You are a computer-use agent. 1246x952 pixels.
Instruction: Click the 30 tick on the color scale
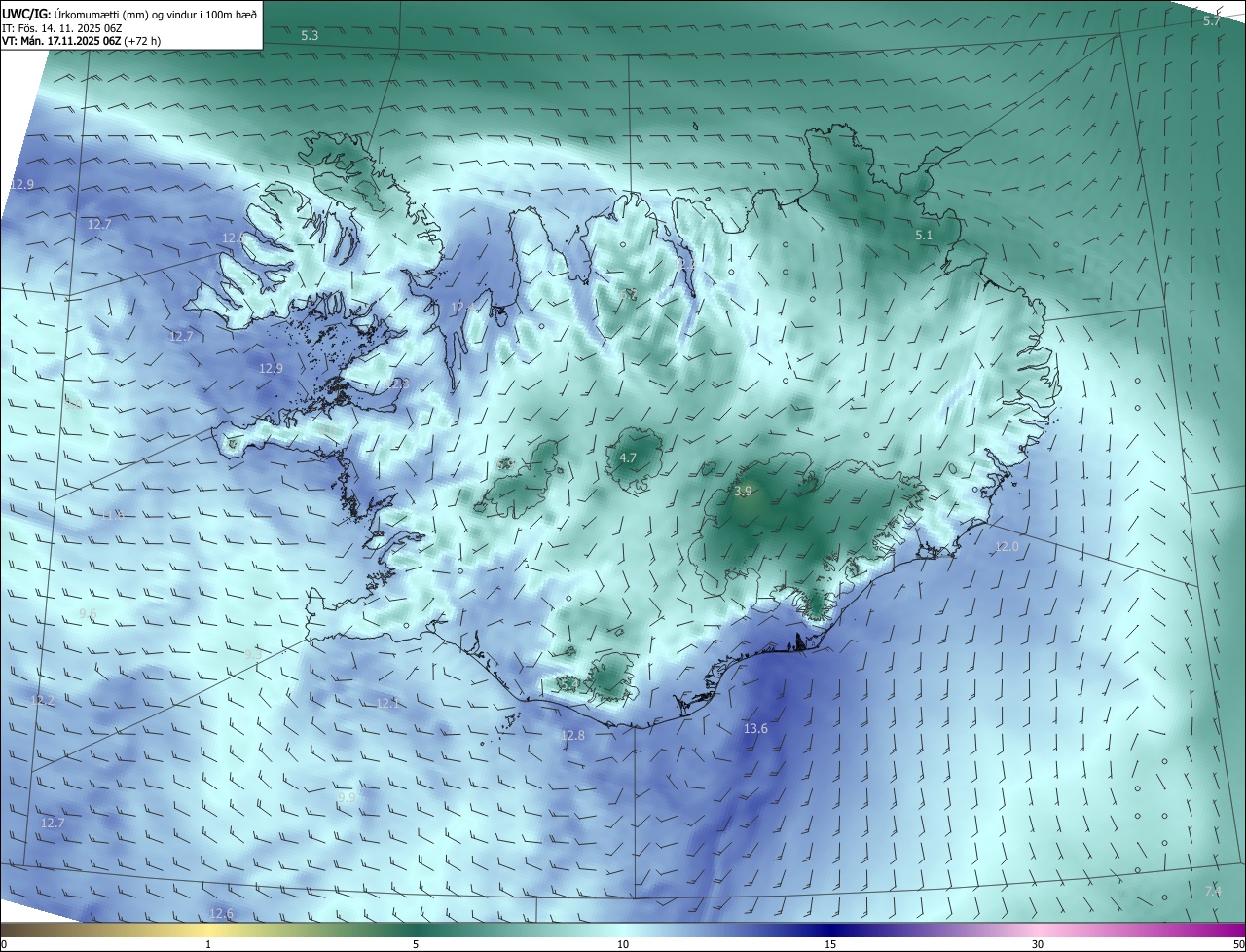(x=1038, y=944)
